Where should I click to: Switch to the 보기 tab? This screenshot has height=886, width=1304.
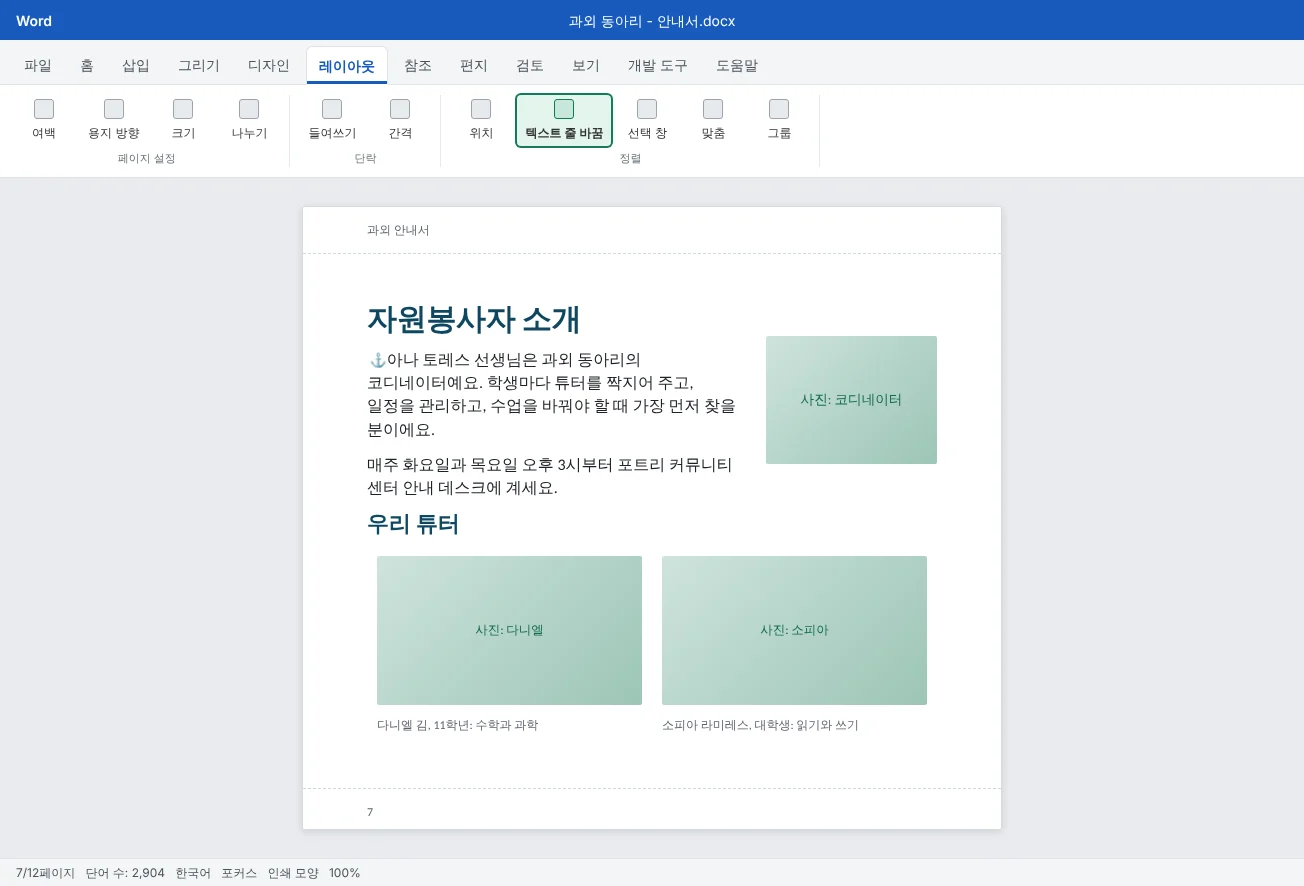pyautogui.click(x=586, y=66)
